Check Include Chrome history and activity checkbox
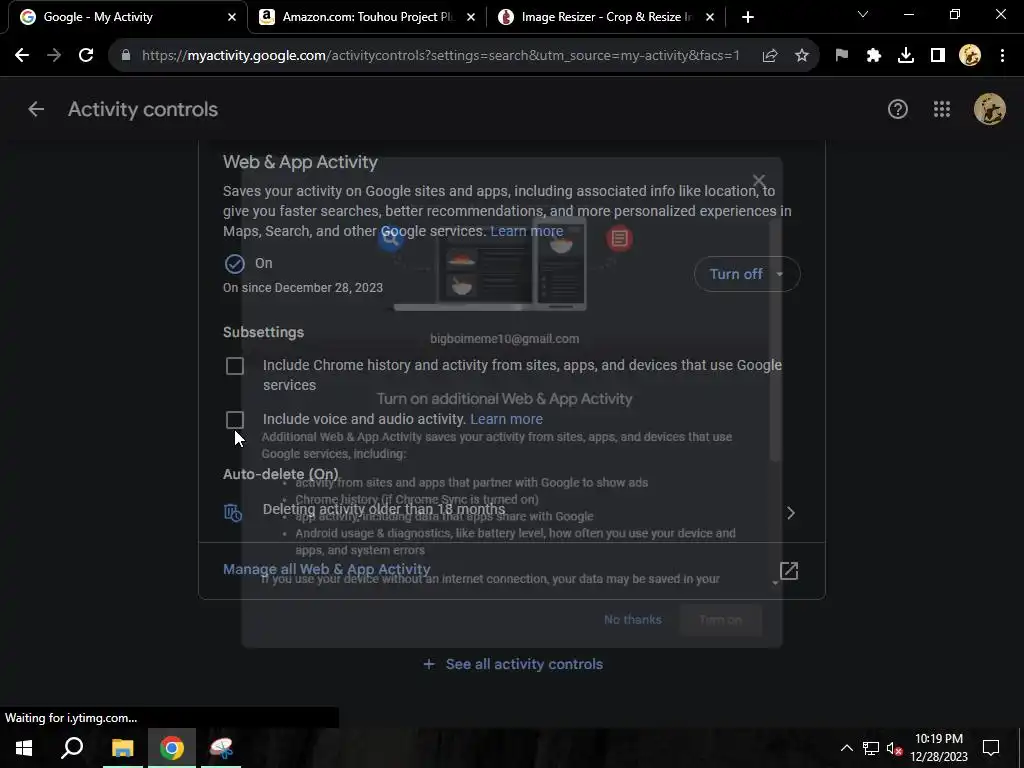Screen dimensions: 1024x768 coord(234,366)
